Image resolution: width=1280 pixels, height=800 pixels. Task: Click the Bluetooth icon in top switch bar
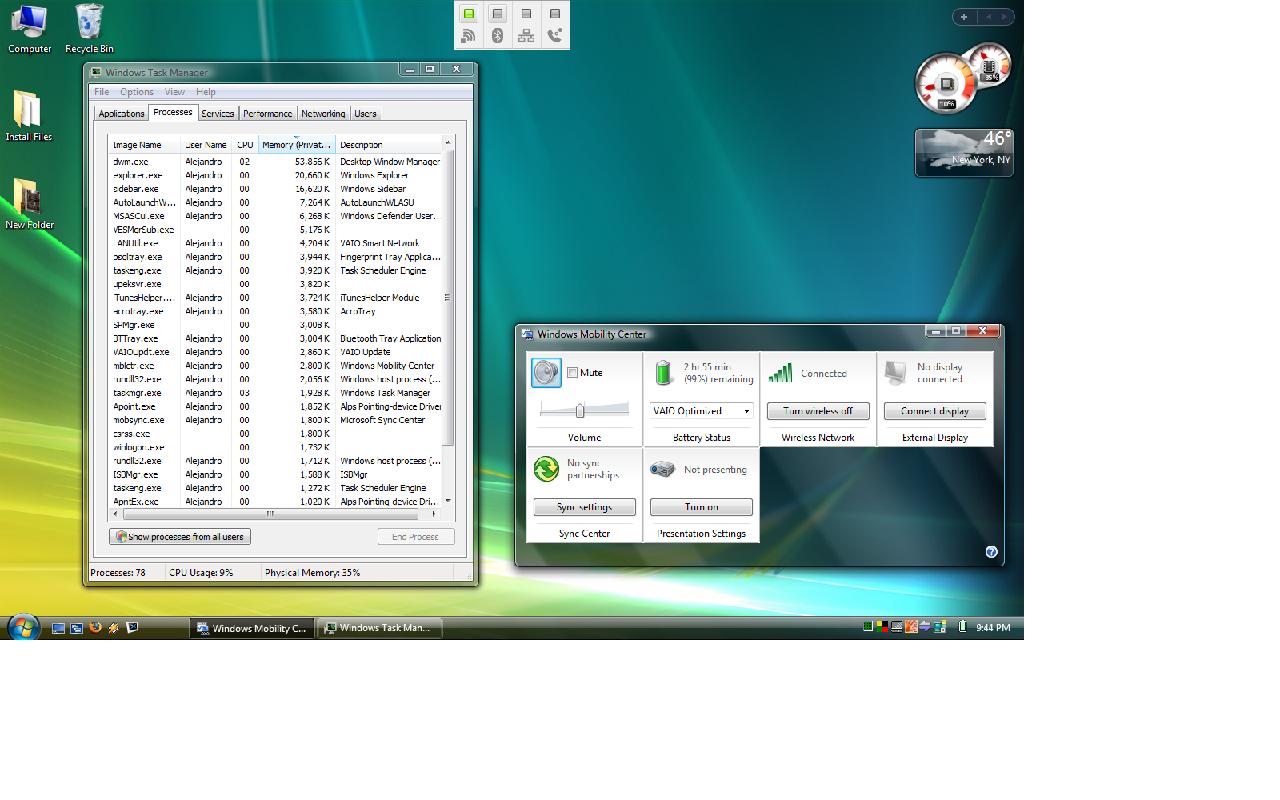(x=497, y=36)
